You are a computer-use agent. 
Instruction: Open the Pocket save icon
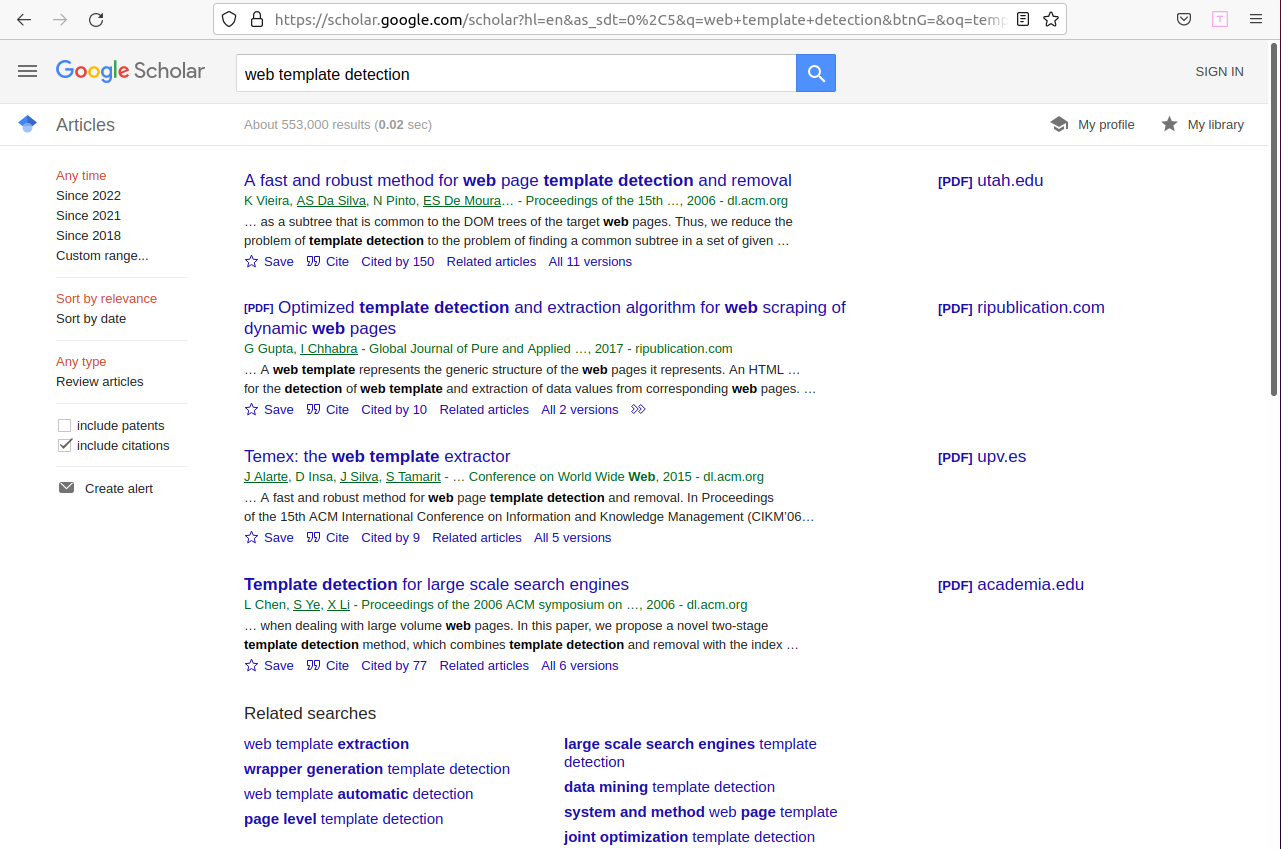coord(1184,19)
